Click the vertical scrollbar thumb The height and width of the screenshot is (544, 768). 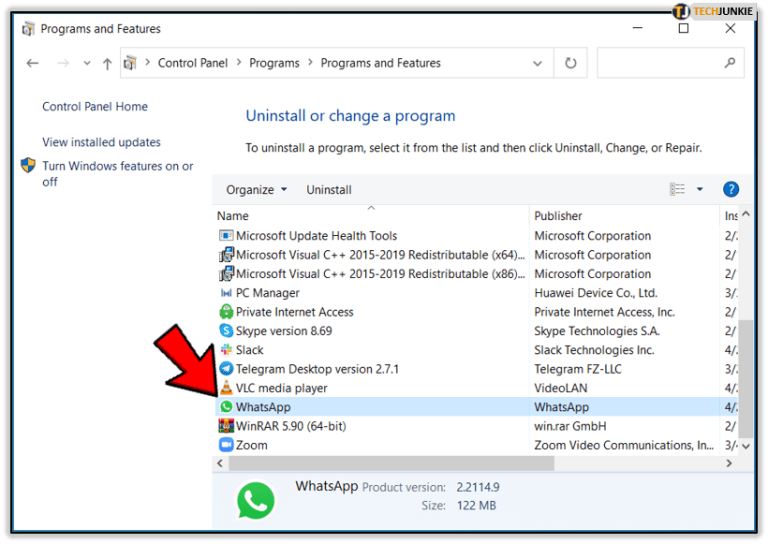coord(746,378)
